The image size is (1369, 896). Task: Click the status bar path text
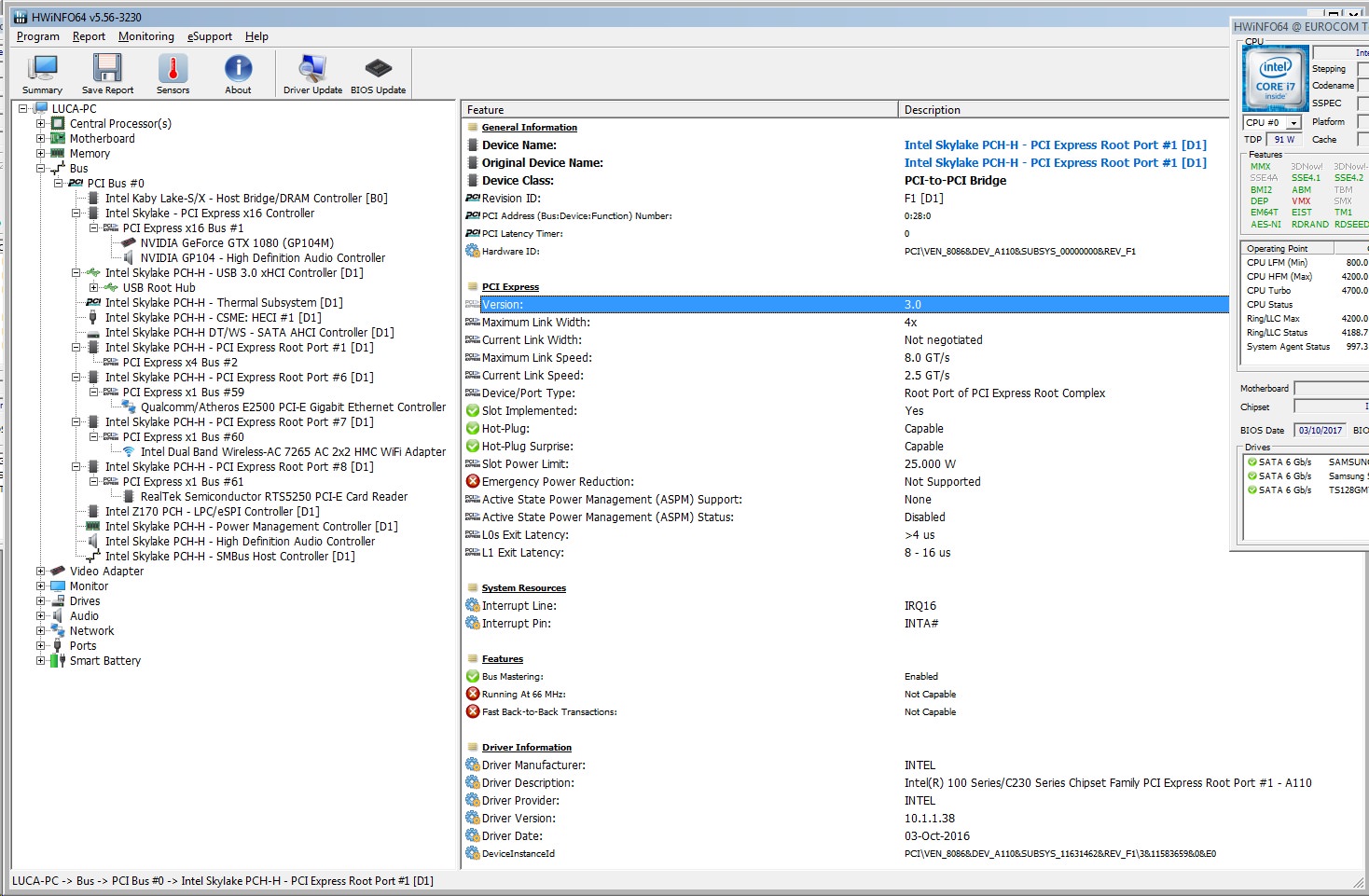[223, 880]
